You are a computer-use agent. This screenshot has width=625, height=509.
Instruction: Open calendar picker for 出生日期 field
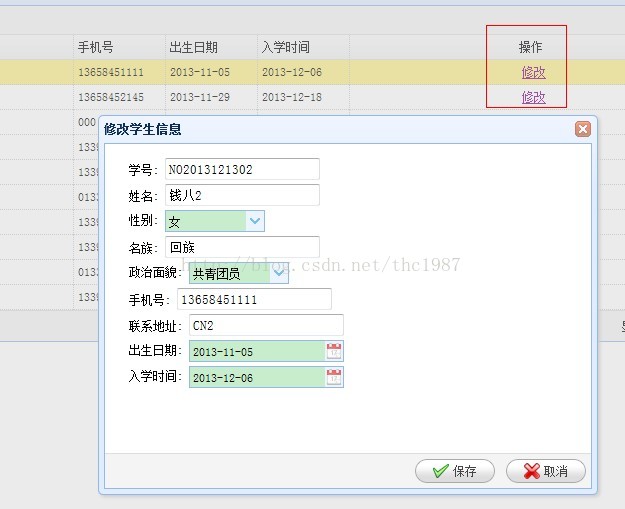tap(334, 351)
